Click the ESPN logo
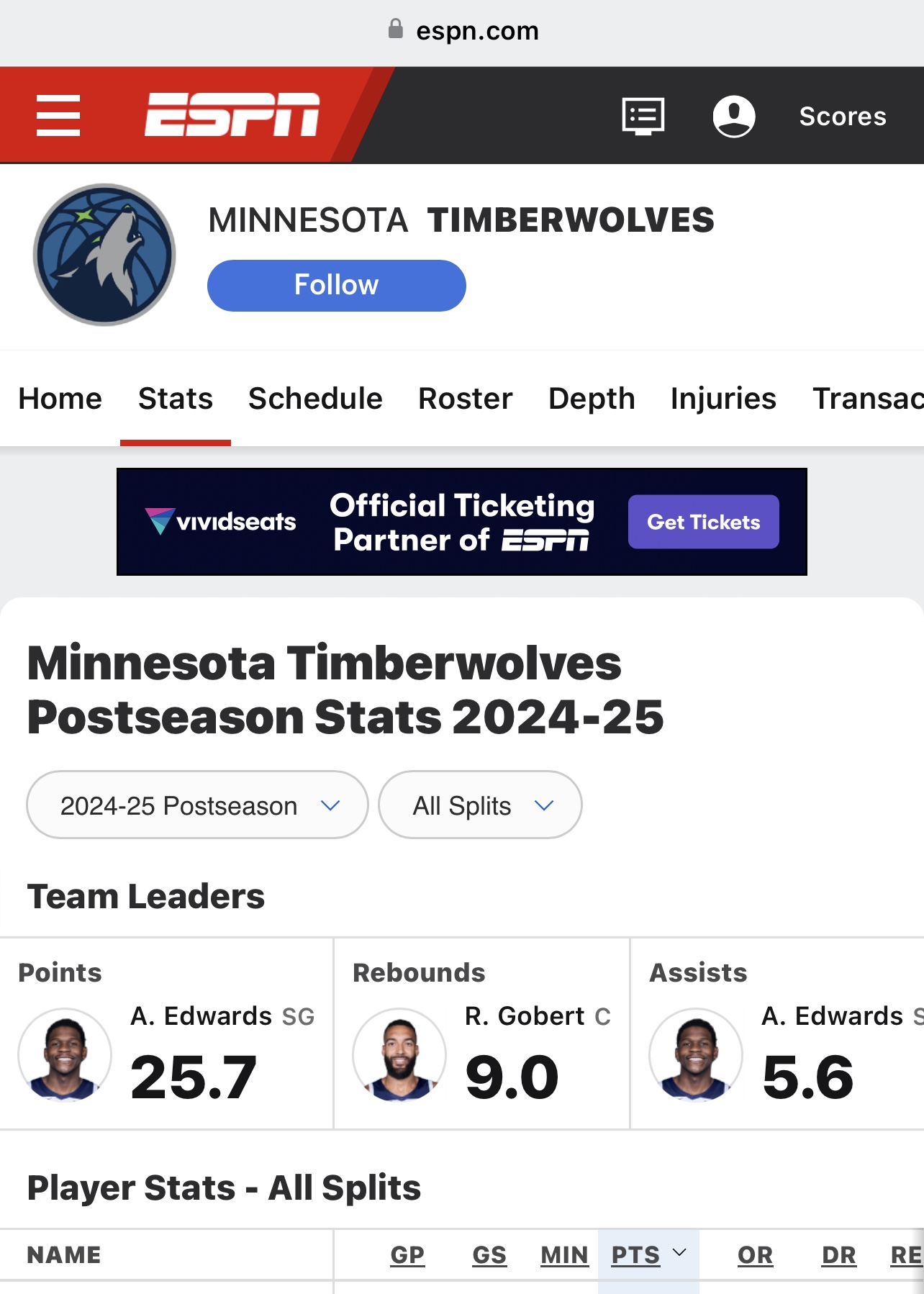The image size is (924, 1294). pyautogui.click(x=232, y=114)
